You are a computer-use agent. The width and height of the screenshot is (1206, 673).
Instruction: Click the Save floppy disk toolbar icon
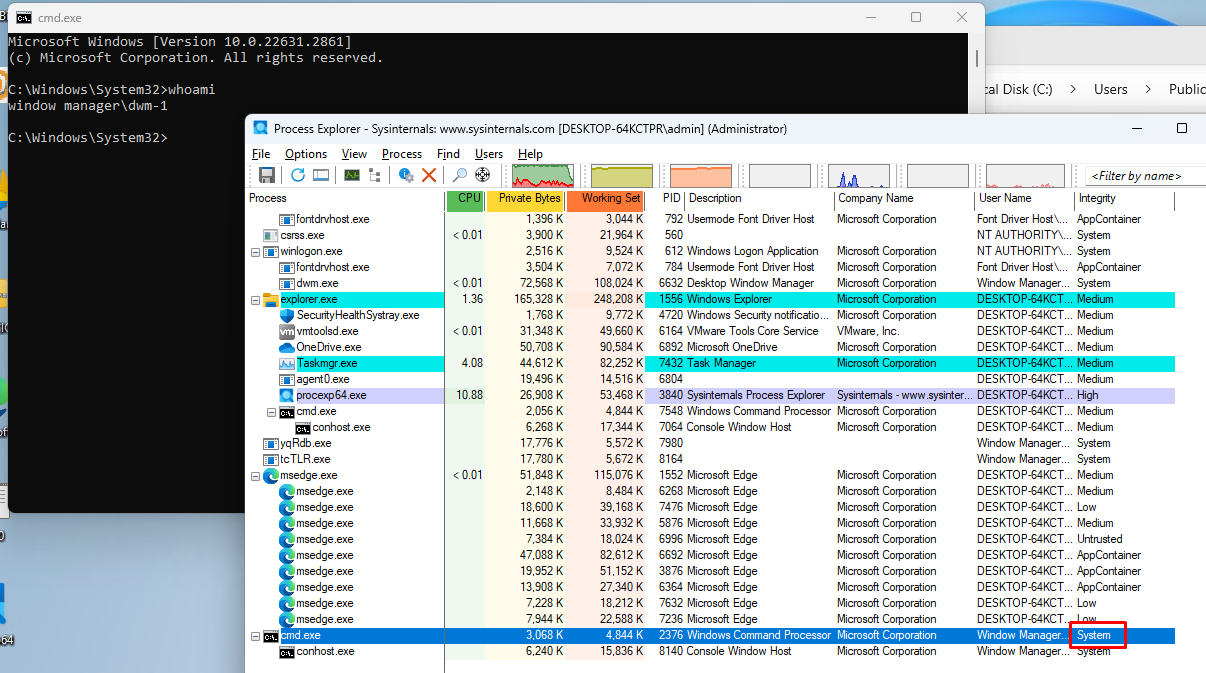[x=267, y=175]
